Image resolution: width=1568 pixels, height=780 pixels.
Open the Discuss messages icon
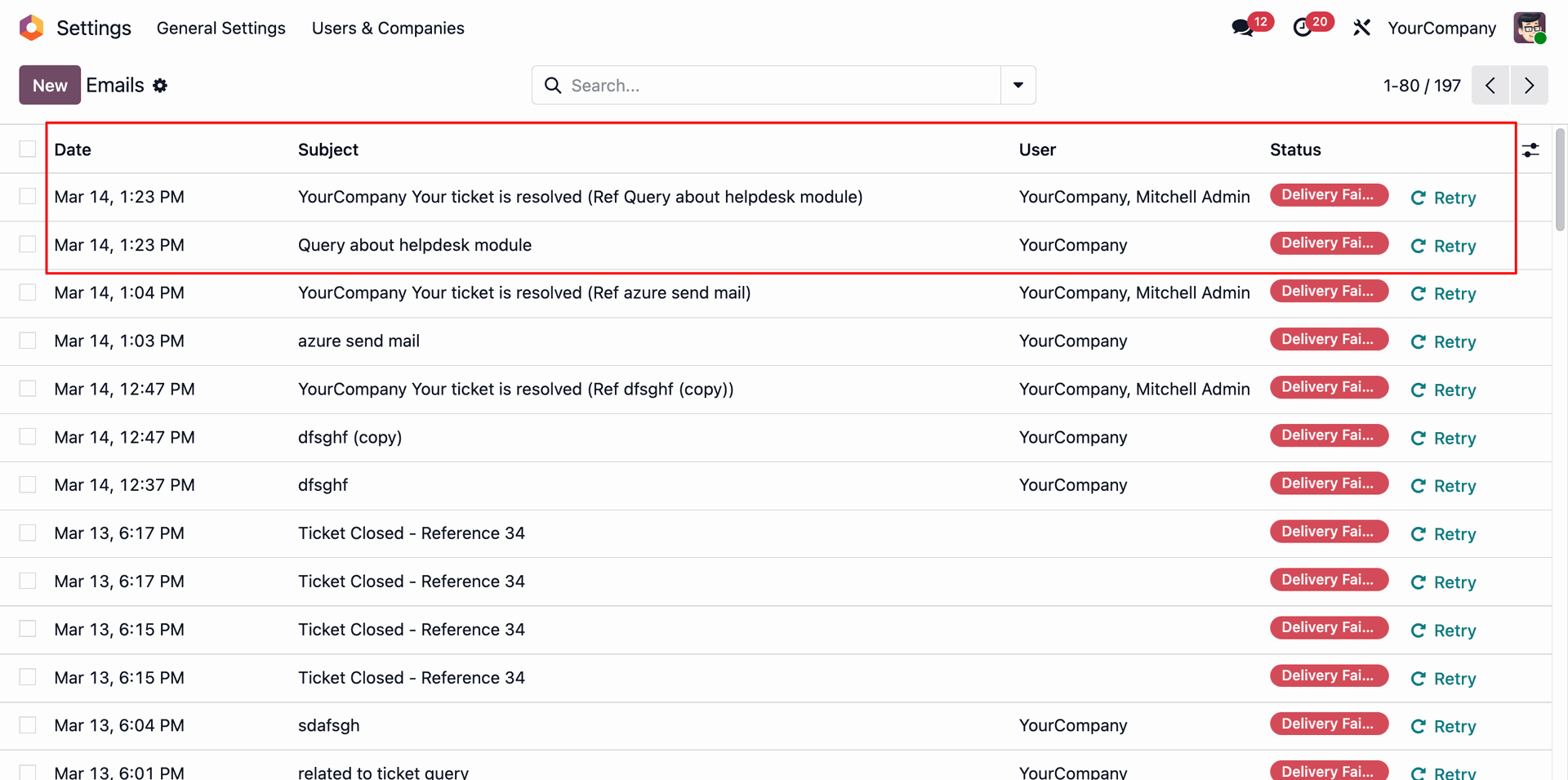coord(1243,28)
